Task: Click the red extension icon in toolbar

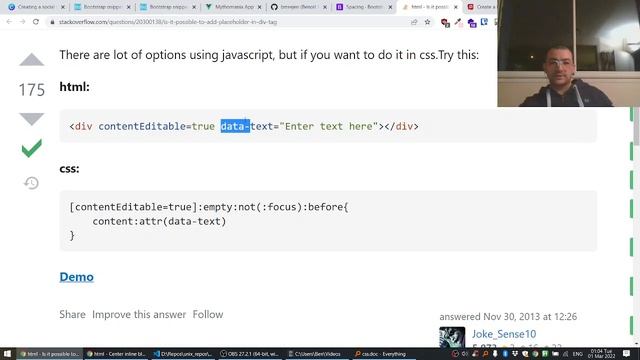Action: click(x=445, y=22)
